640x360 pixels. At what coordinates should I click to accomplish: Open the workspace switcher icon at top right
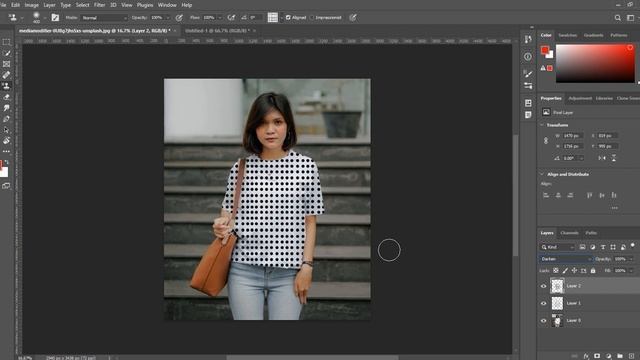631,18
